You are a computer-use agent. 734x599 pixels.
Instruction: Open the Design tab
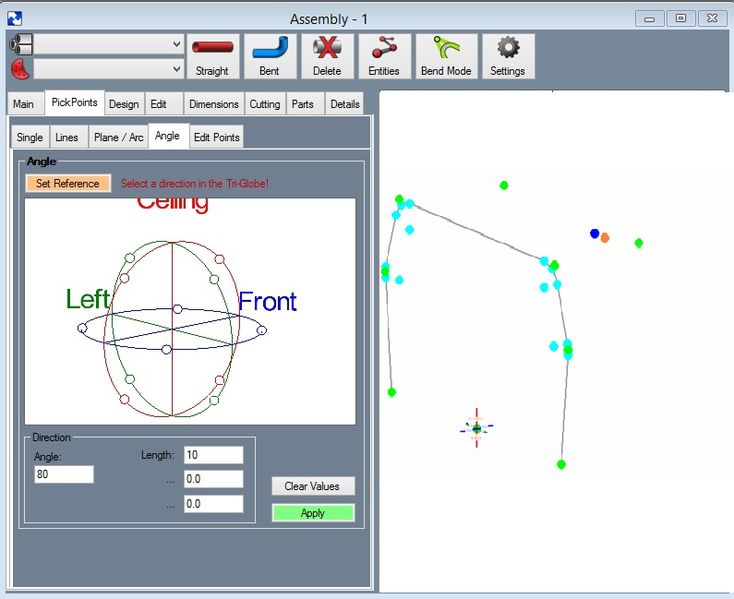124,104
